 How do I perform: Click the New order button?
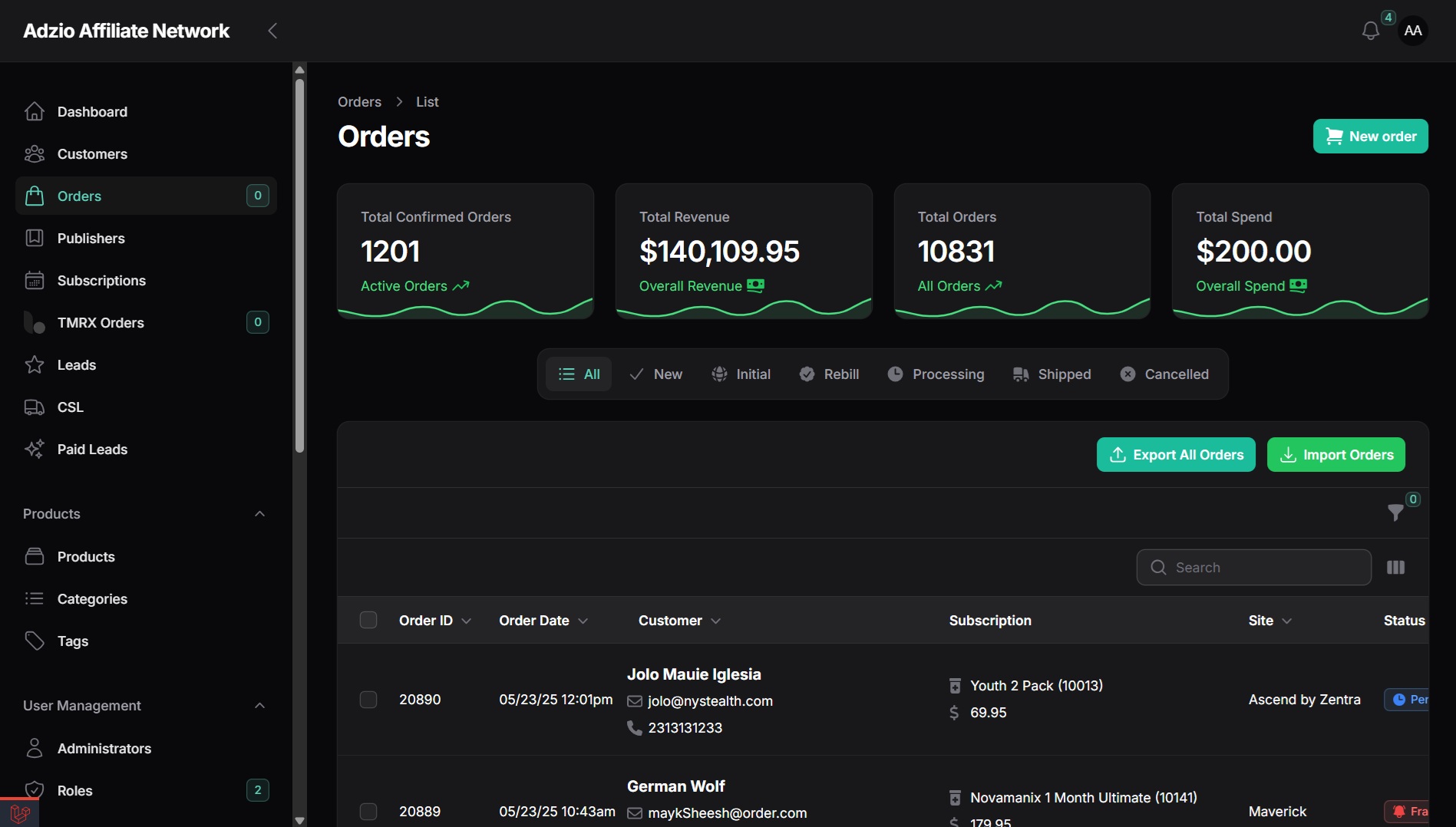tap(1370, 137)
